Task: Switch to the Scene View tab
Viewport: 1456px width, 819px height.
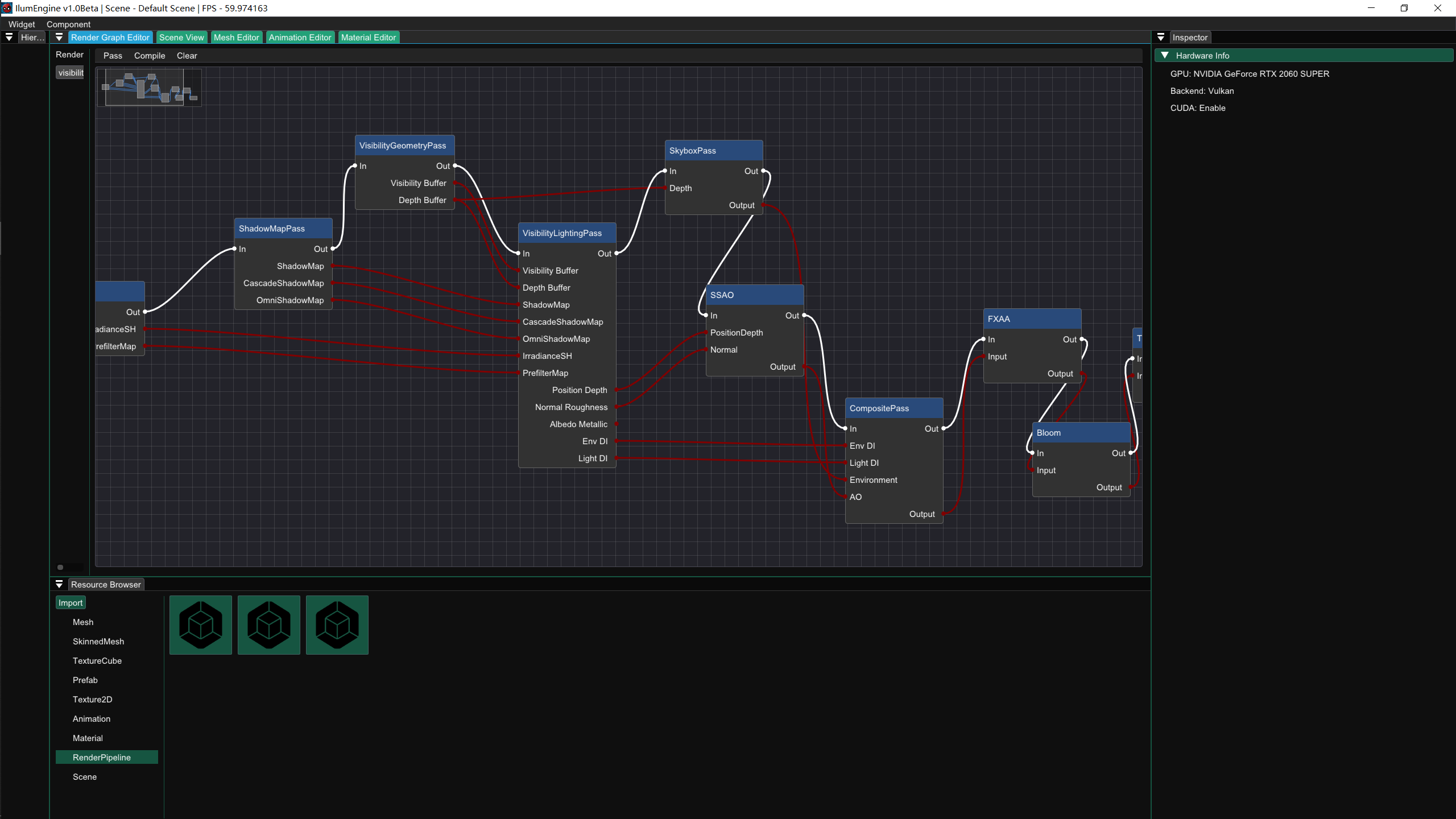Action: coord(181,37)
